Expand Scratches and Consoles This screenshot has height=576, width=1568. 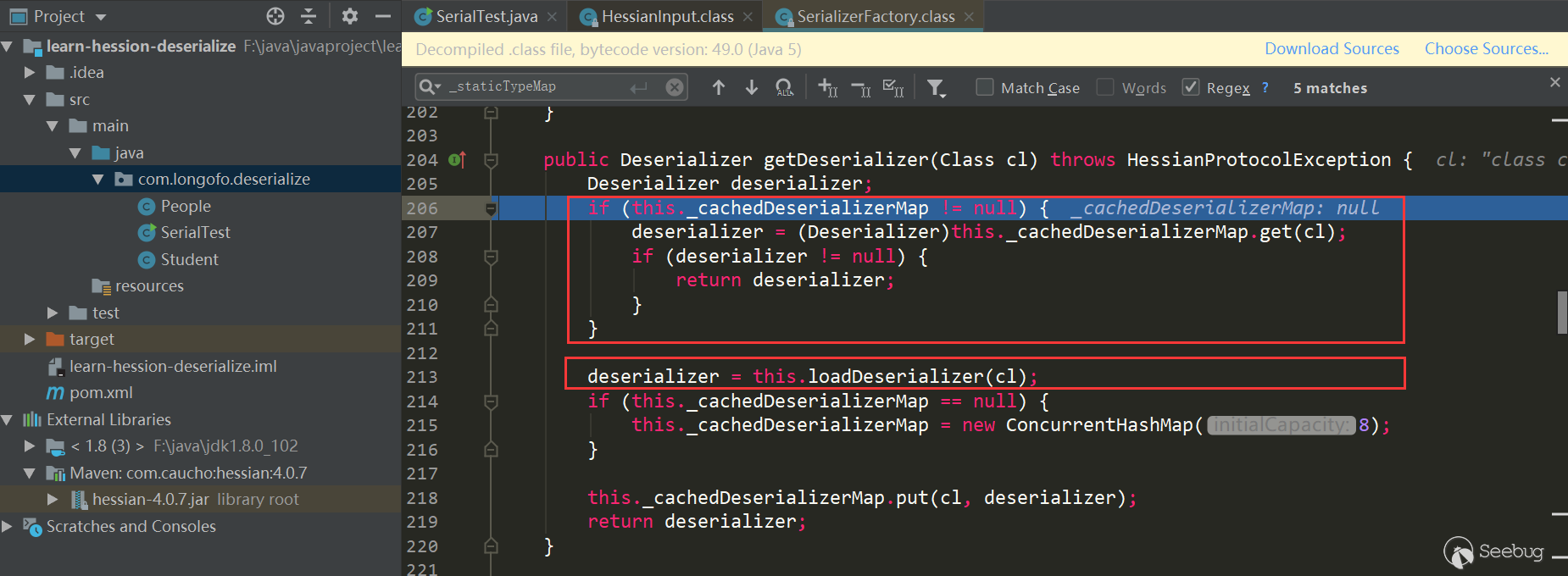point(7,526)
